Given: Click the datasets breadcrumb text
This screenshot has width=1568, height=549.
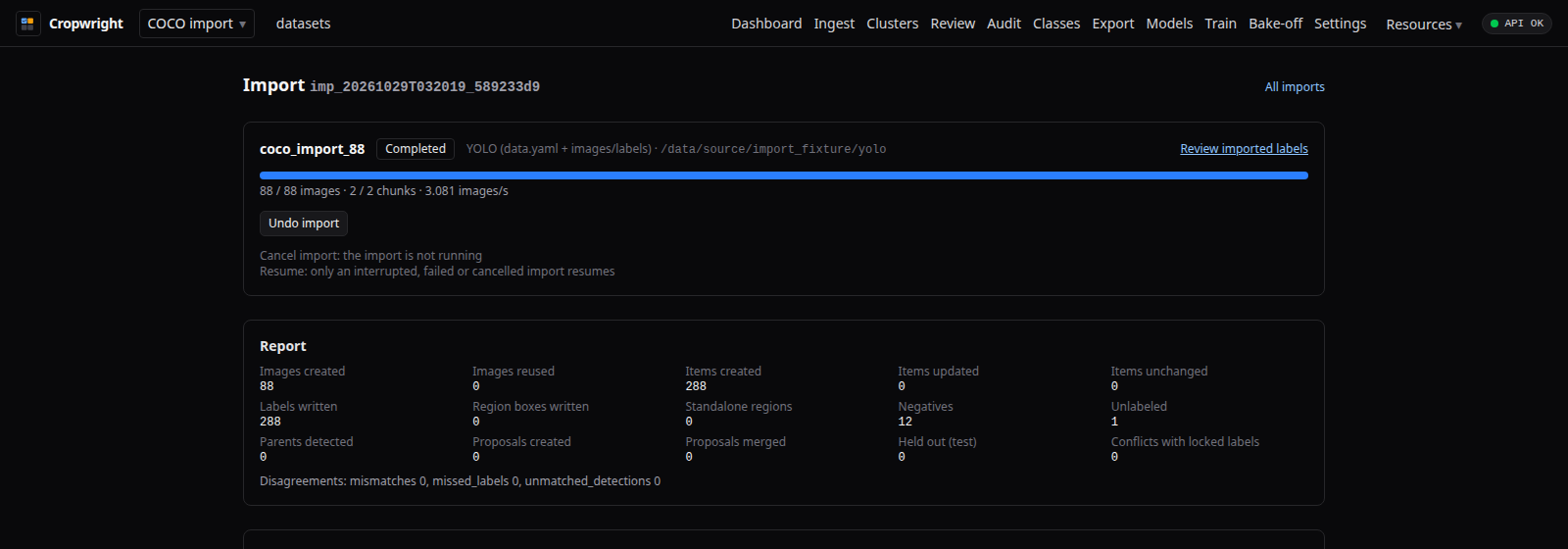Looking at the screenshot, I should pos(304,24).
